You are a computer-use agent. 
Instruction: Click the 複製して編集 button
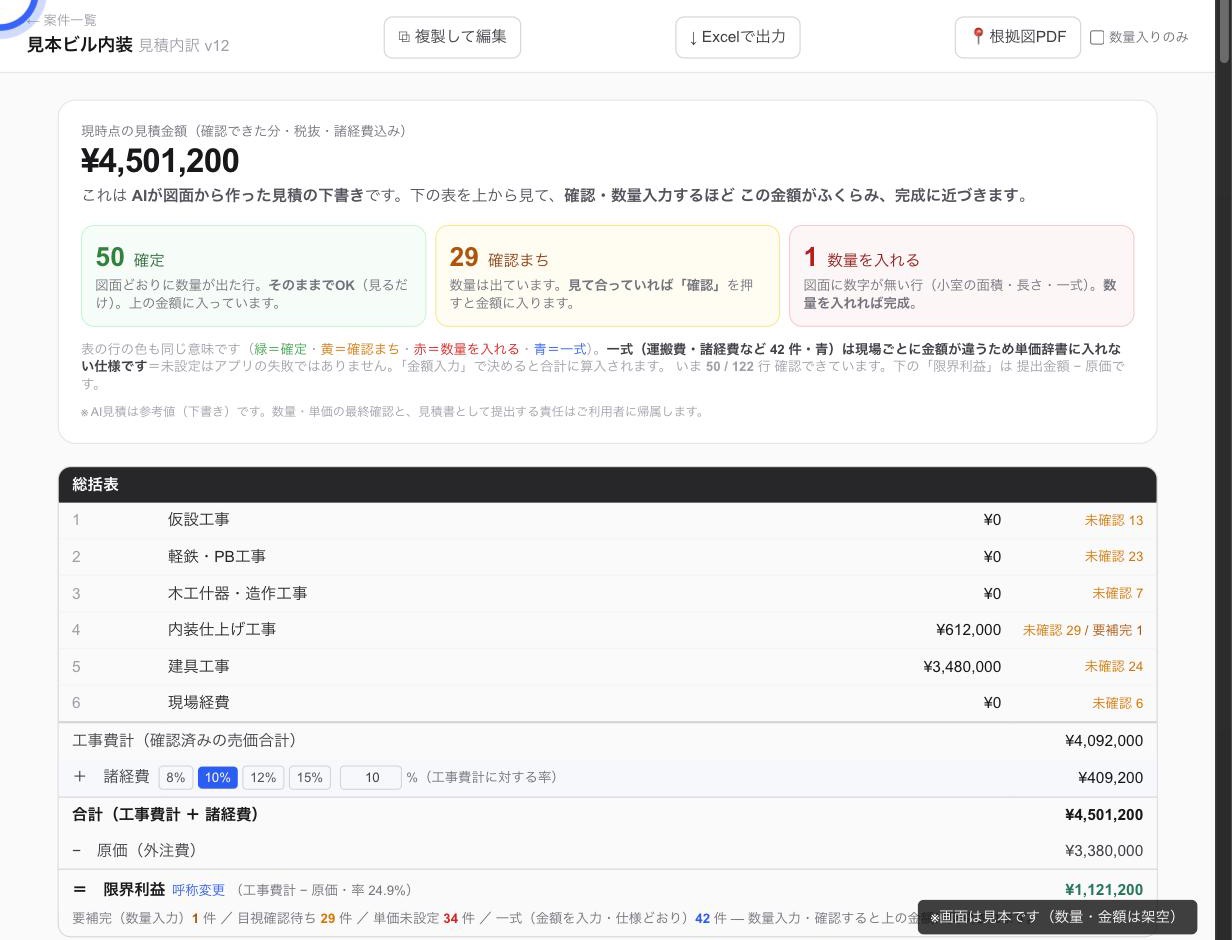coord(452,37)
